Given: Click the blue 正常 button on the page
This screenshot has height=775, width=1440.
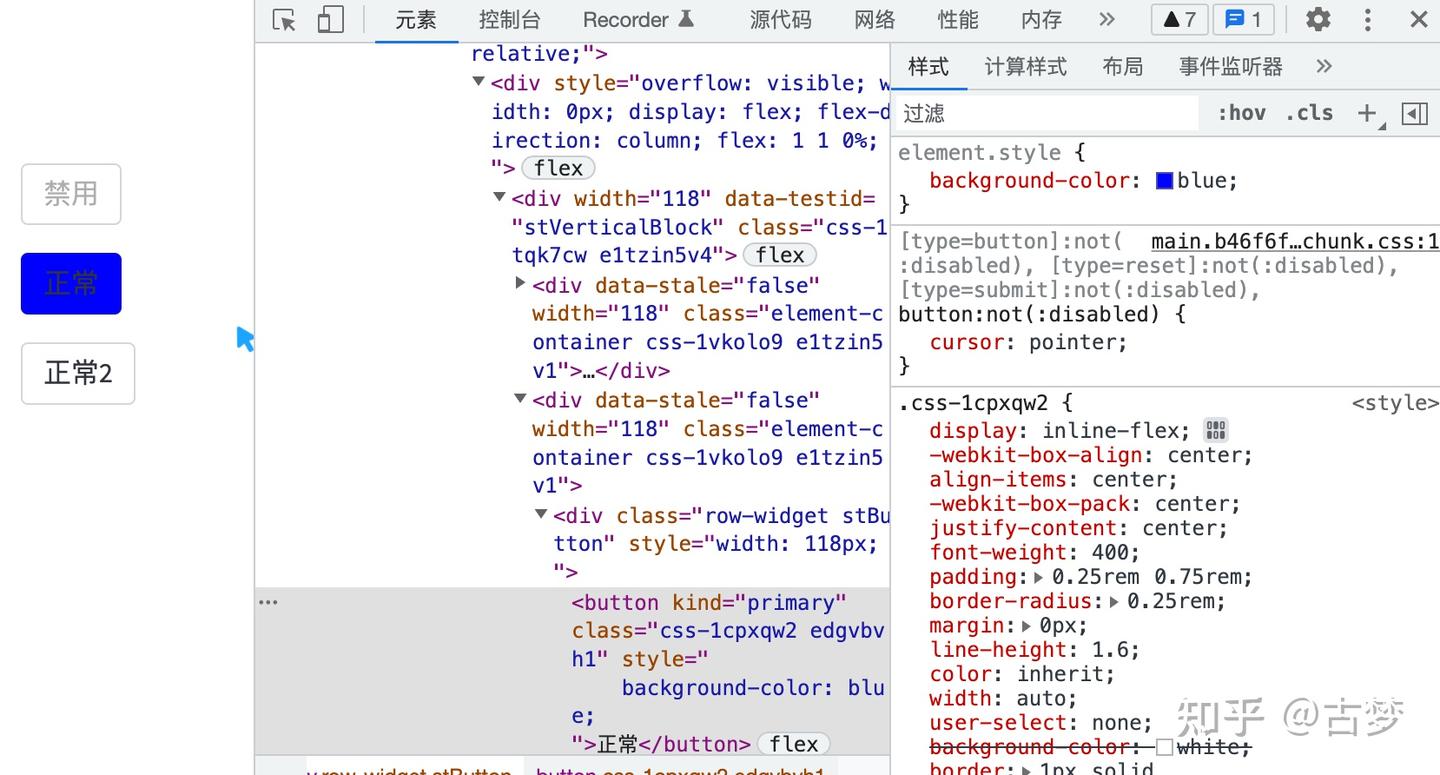Looking at the screenshot, I should click(x=71, y=283).
